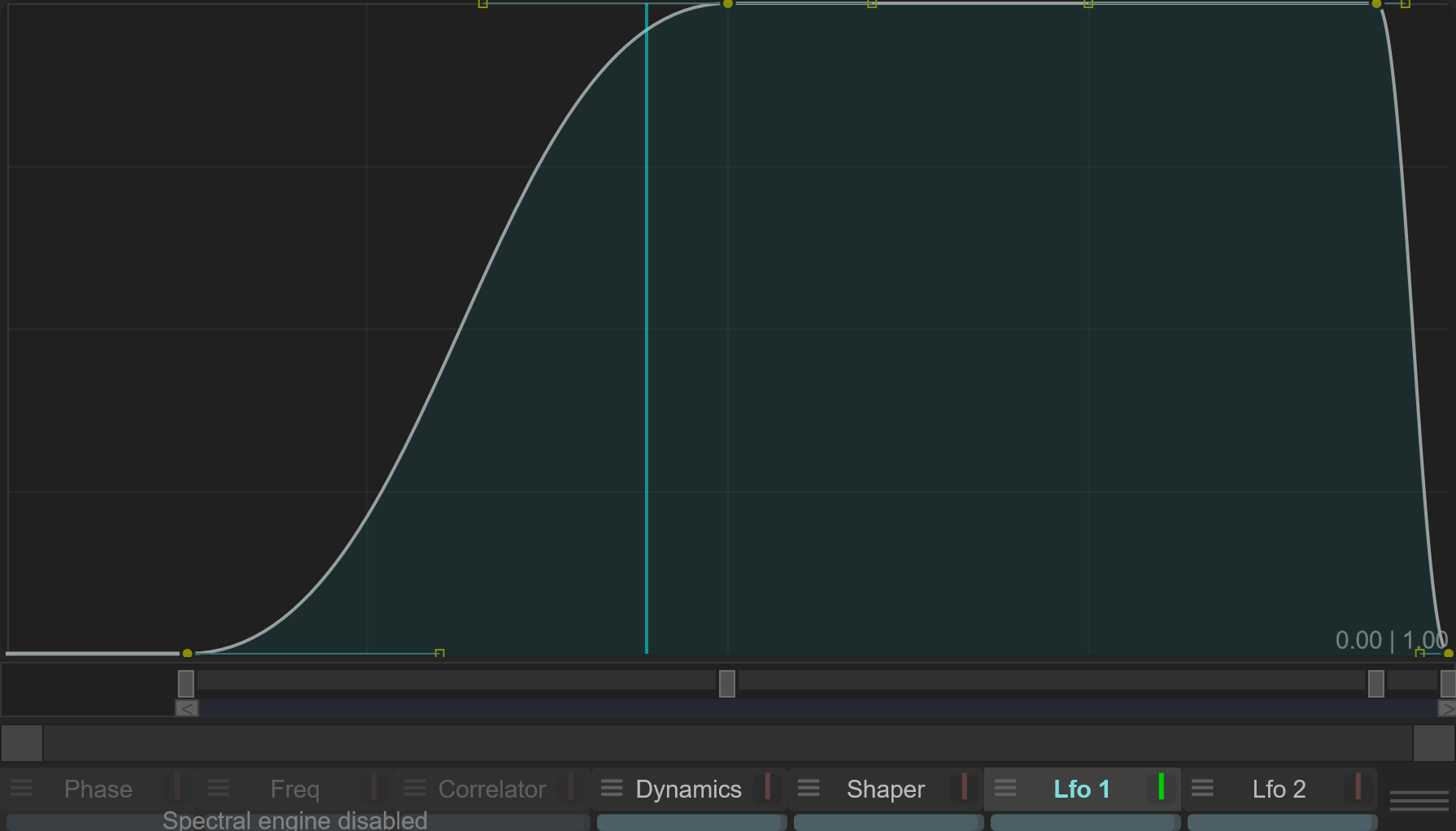Open the hamburger menu beside Phase
Viewport: 1456px width, 831px height.
[21, 788]
